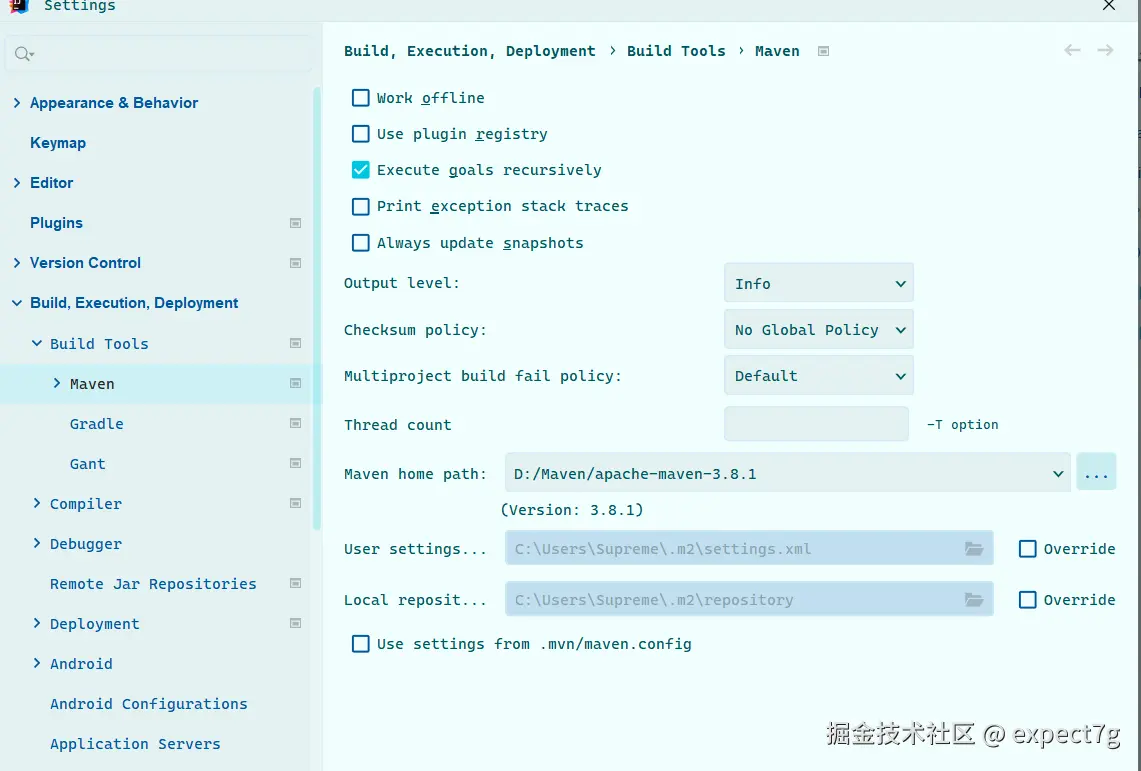Click inside the settings search field
The image size is (1141, 771).
[x=160, y=54]
